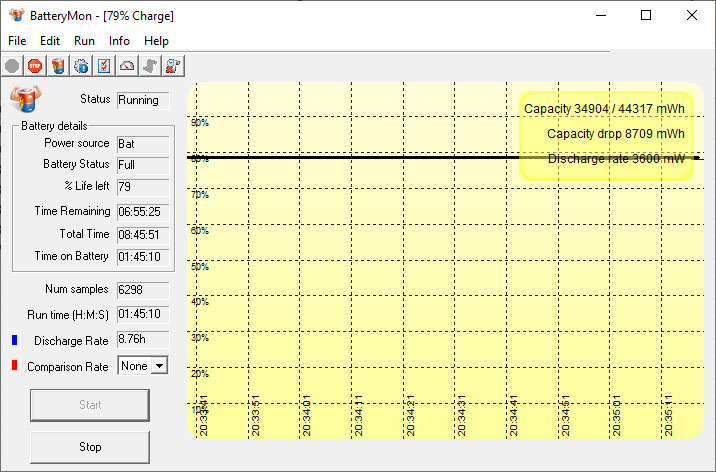Click the Discharge rate 3600 mW text
This screenshot has height=472, width=716.
[x=616, y=159]
